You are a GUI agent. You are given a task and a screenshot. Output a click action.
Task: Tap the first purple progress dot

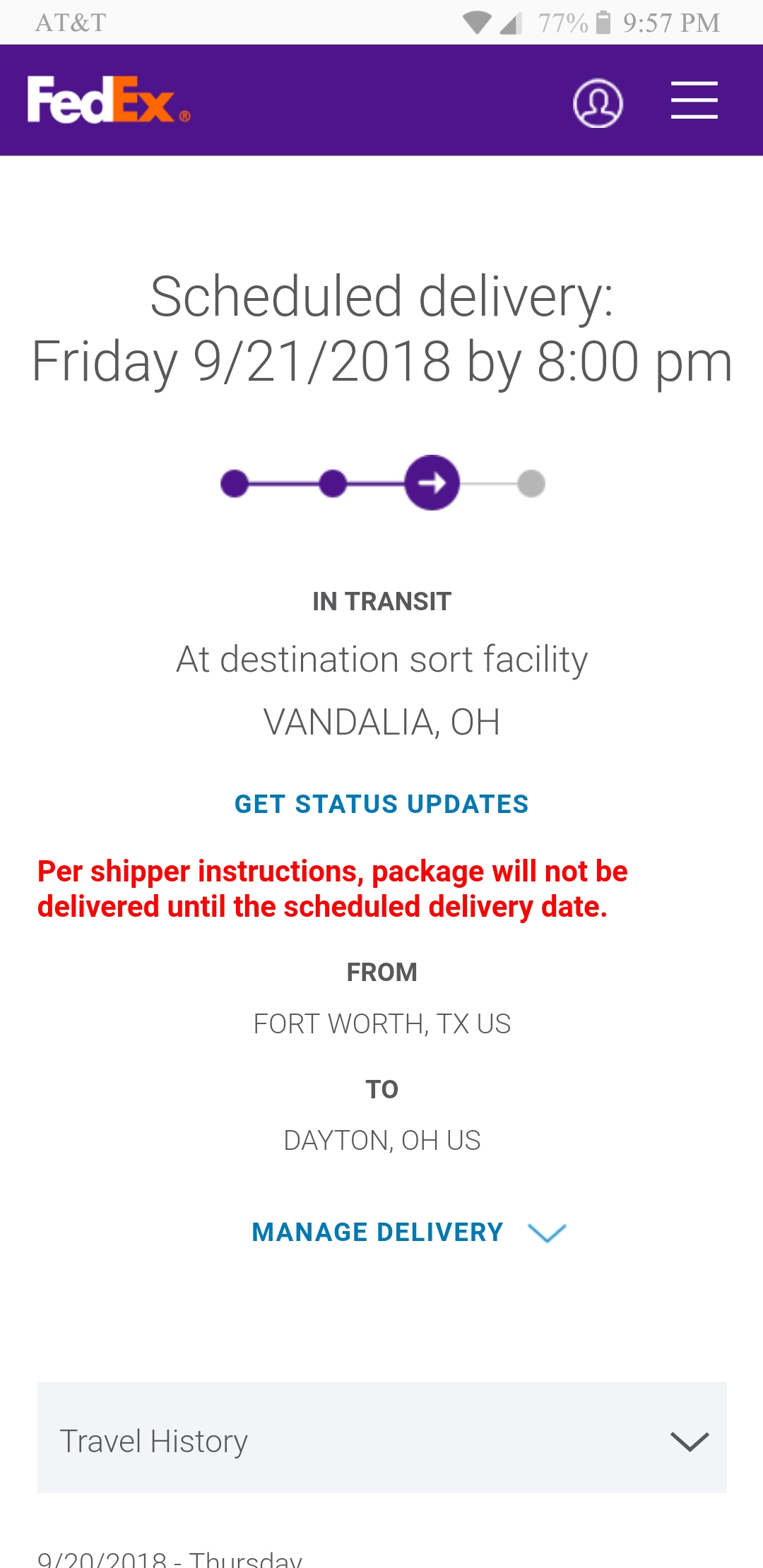pyautogui.click(x=235, y=484)
